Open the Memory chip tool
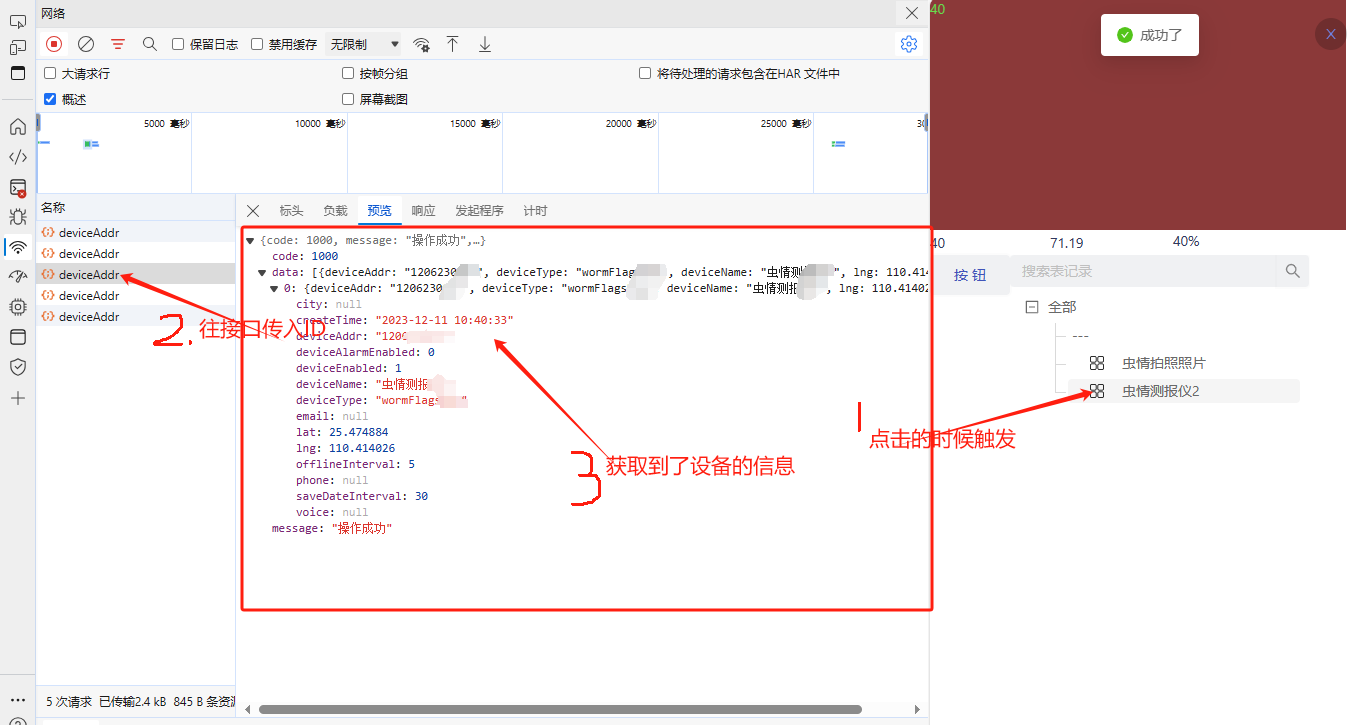This screenshot has height=725, width=1355. pyautogui.click(x=17, y=307)
